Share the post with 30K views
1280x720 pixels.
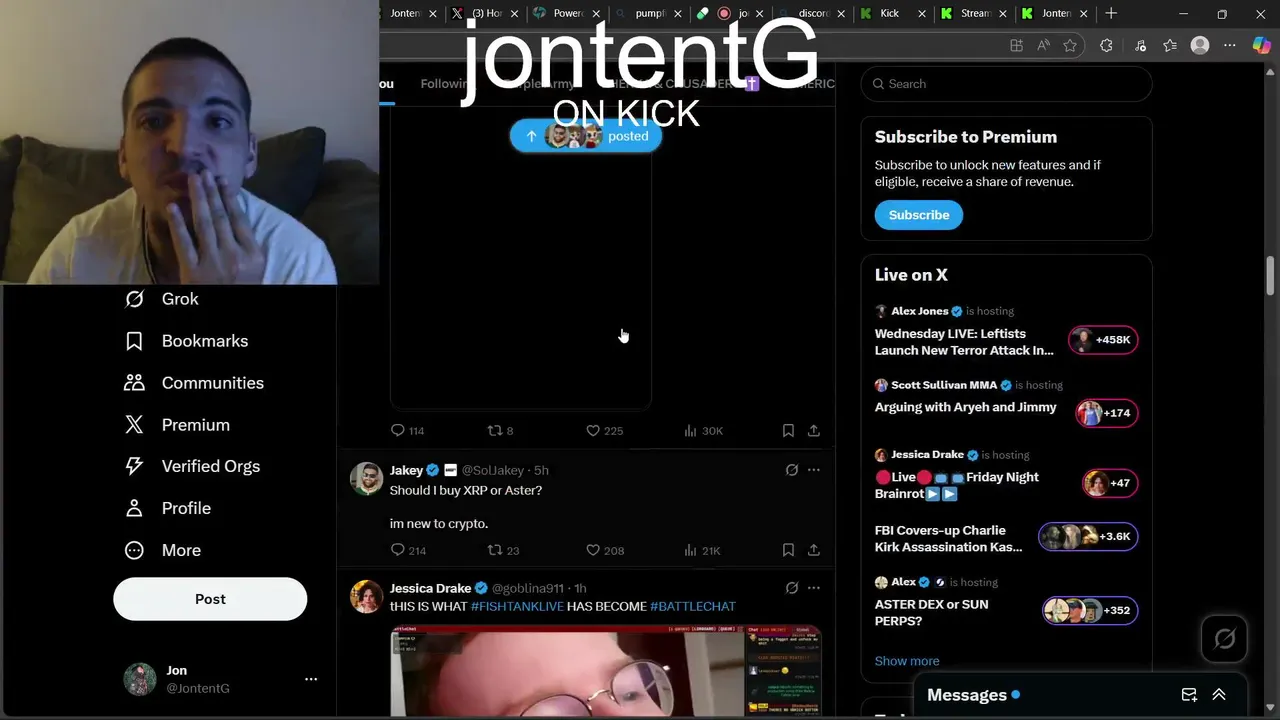[814, 431]
